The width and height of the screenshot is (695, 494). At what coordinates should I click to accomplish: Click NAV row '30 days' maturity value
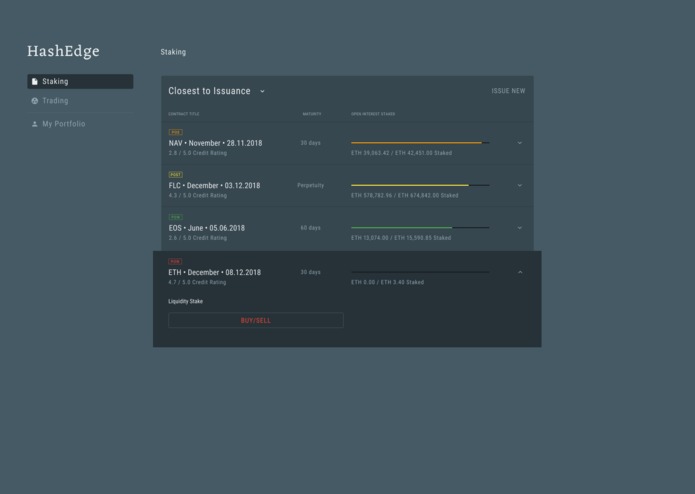click(x=311, y=143)
